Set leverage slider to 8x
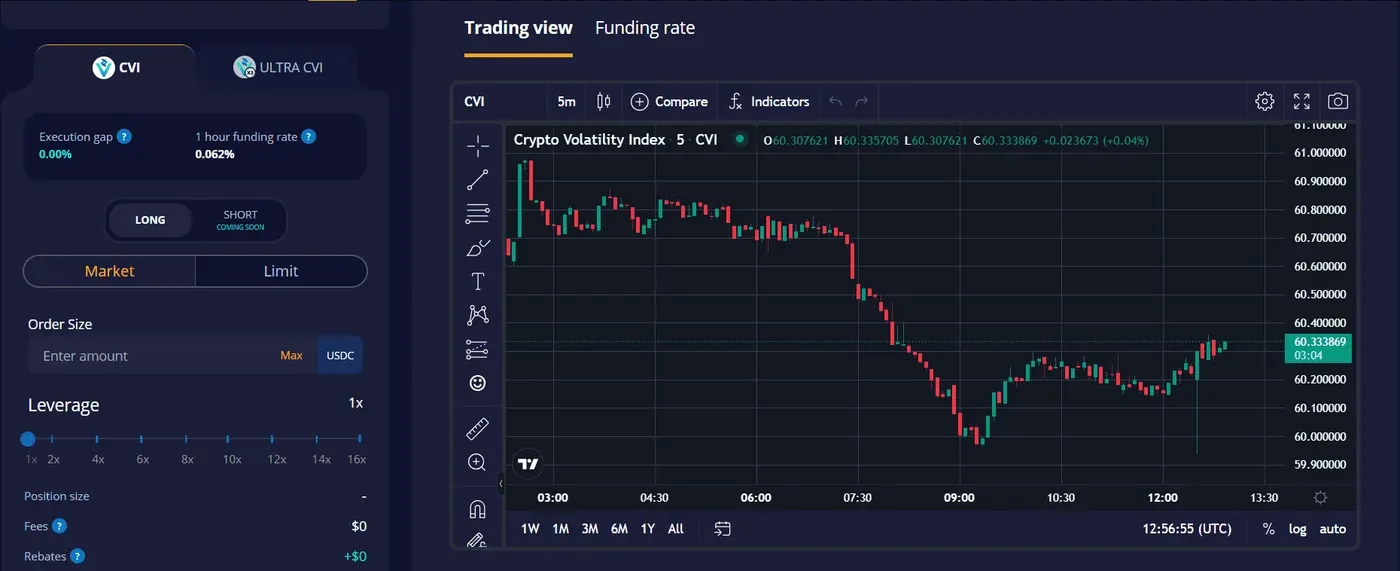Viewport: 1400px width, 571px height. coord(187,439)
